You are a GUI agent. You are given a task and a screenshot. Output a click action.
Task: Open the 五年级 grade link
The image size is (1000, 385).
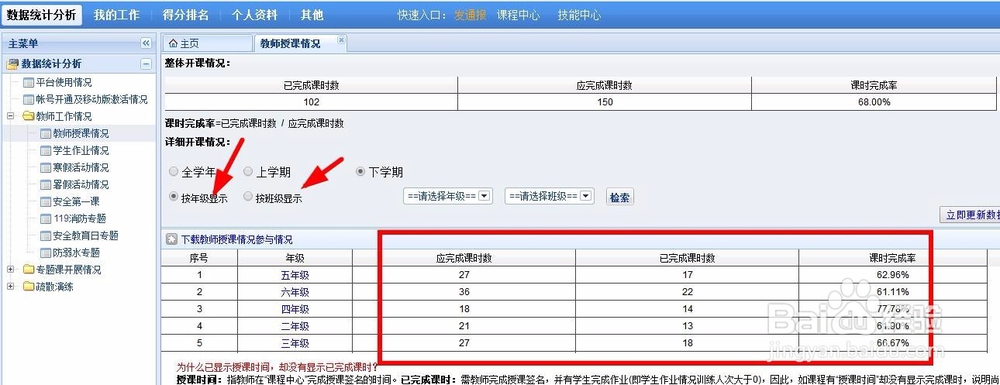[295, 275]
